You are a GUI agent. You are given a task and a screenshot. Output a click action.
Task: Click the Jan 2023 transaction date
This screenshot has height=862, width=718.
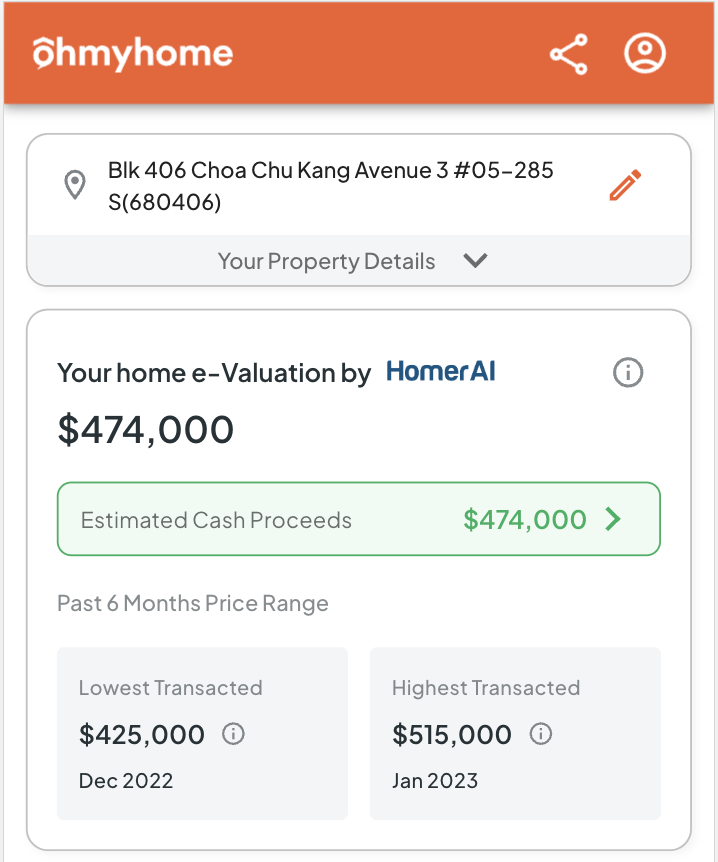pyautogui.click(x=435, y=781)
